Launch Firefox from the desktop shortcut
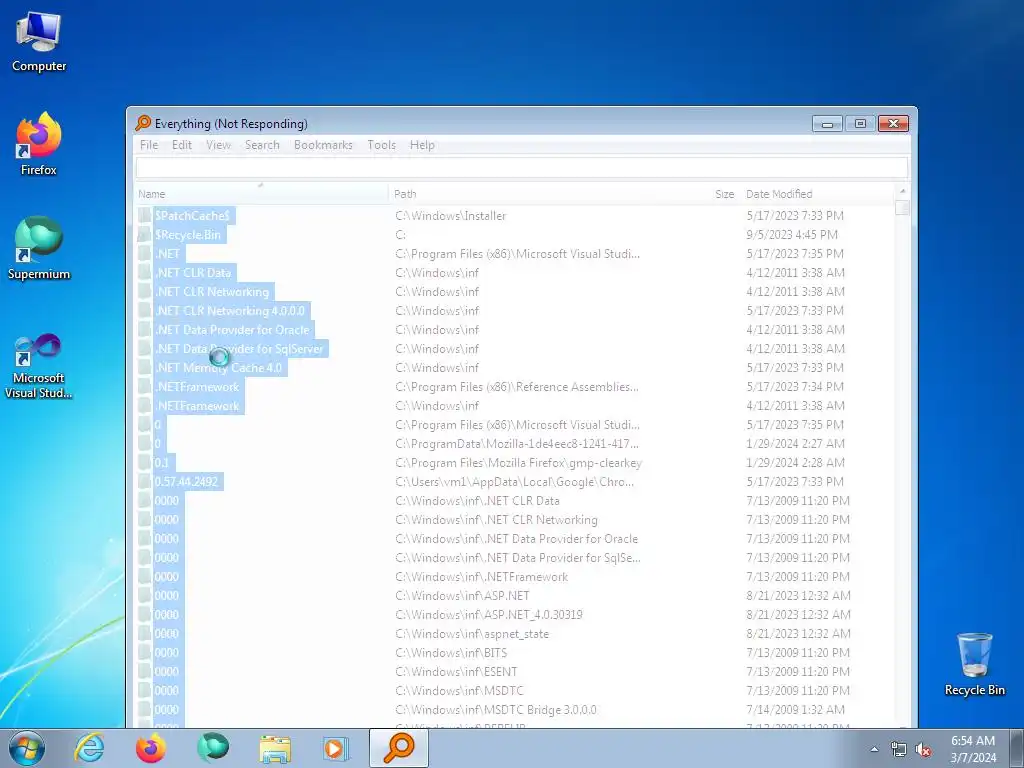1024x768 pixels. [39, 144]
